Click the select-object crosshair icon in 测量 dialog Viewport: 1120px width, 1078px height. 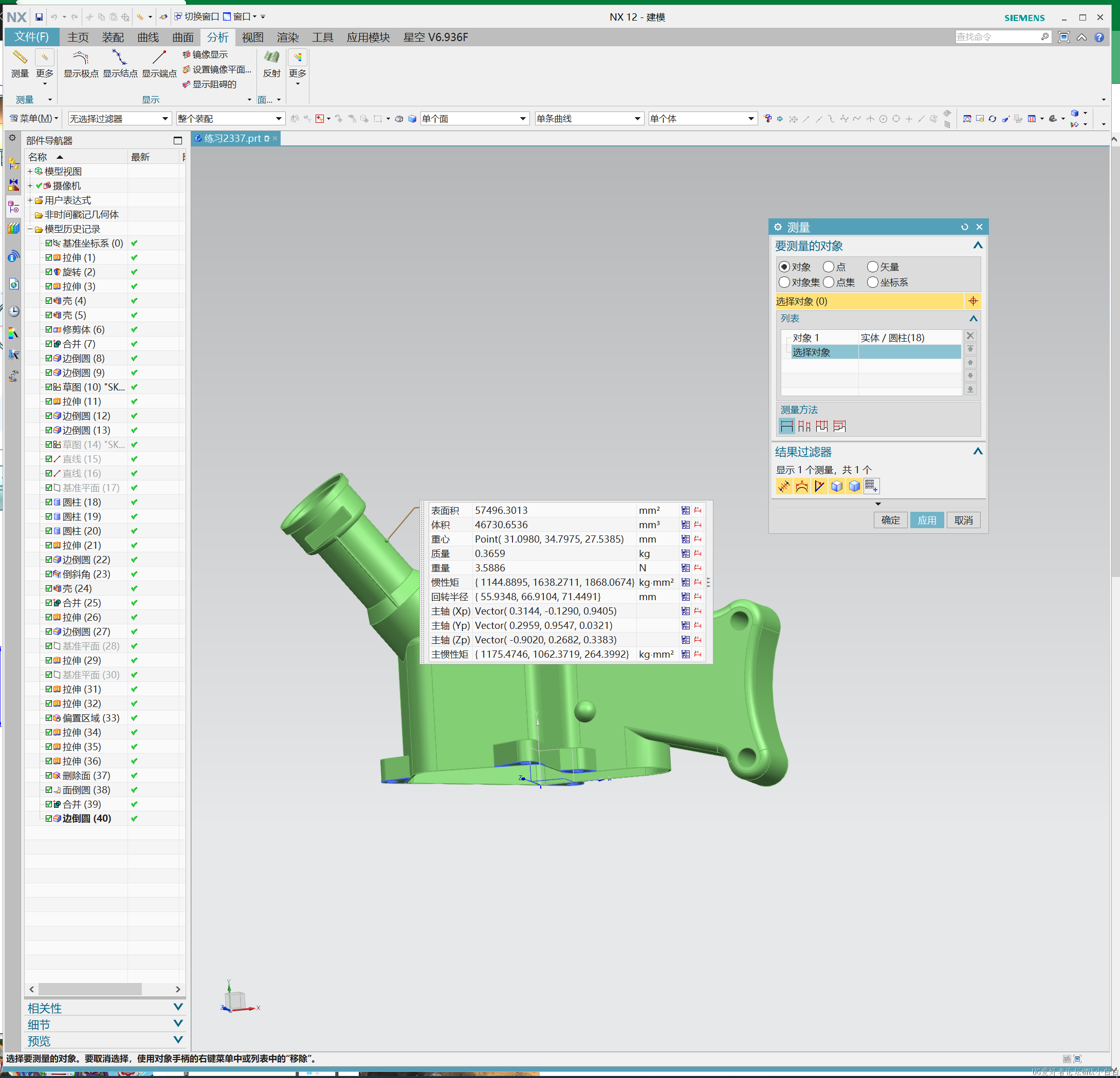(x=972, y=301)
